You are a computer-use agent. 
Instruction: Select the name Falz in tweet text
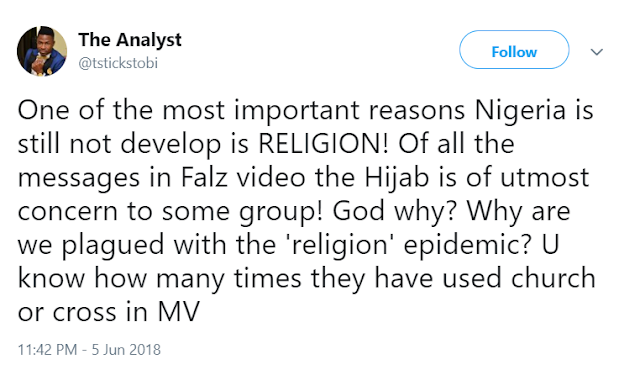[x=204, y=177]
